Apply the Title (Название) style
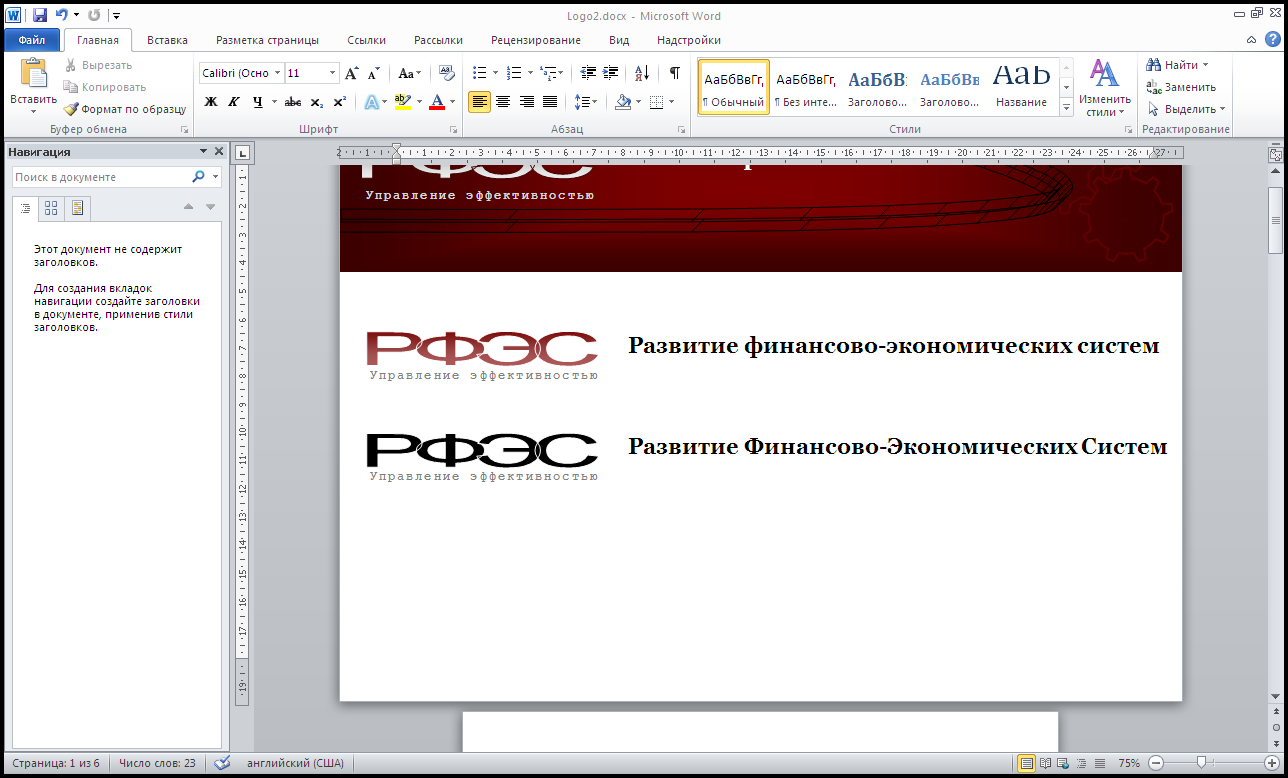 [x=1021, y=87]
